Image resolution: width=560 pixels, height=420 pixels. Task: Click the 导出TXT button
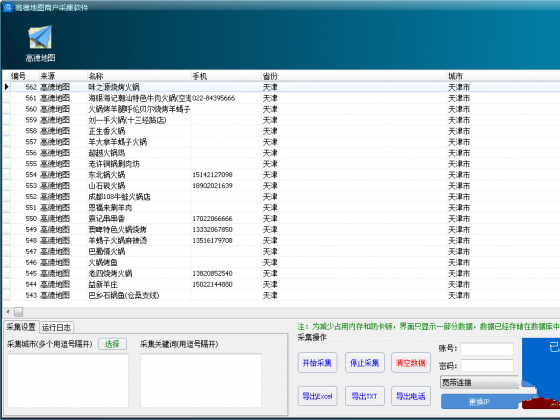[x=364, y=396]
